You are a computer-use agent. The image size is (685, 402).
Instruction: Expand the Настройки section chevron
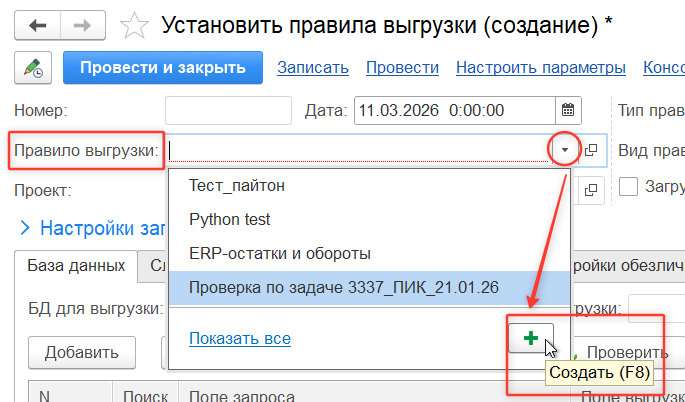point(25,228)
